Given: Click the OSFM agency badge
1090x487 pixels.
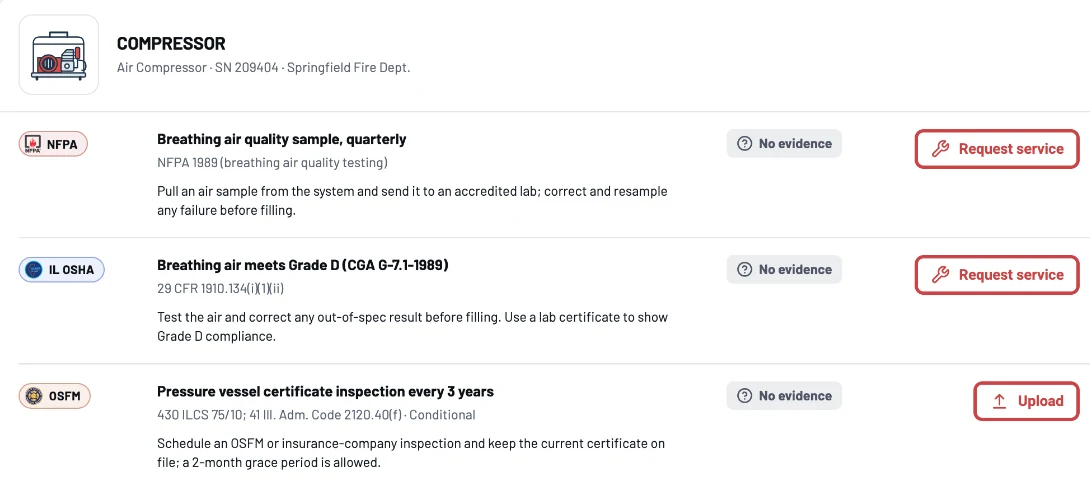Looking at the screenshot, I should [x=54, y=397].
